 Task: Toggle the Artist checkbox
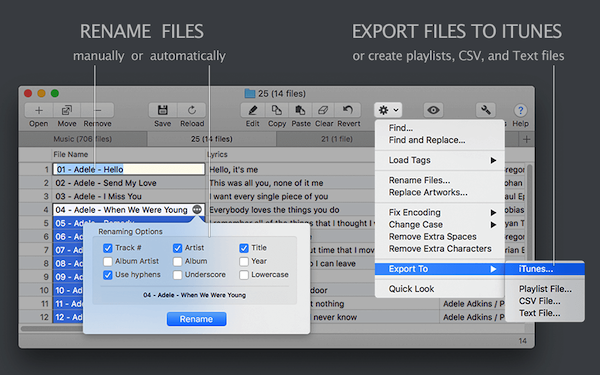coord(177,248)
